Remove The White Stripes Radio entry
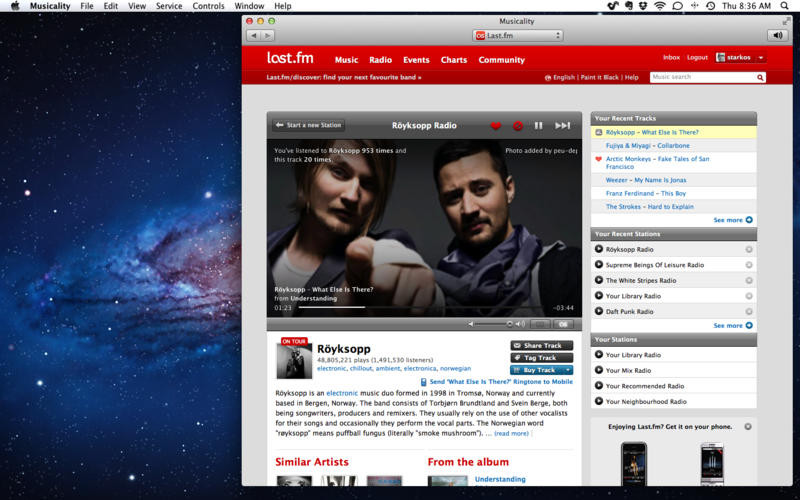 [x=749, y=281]
